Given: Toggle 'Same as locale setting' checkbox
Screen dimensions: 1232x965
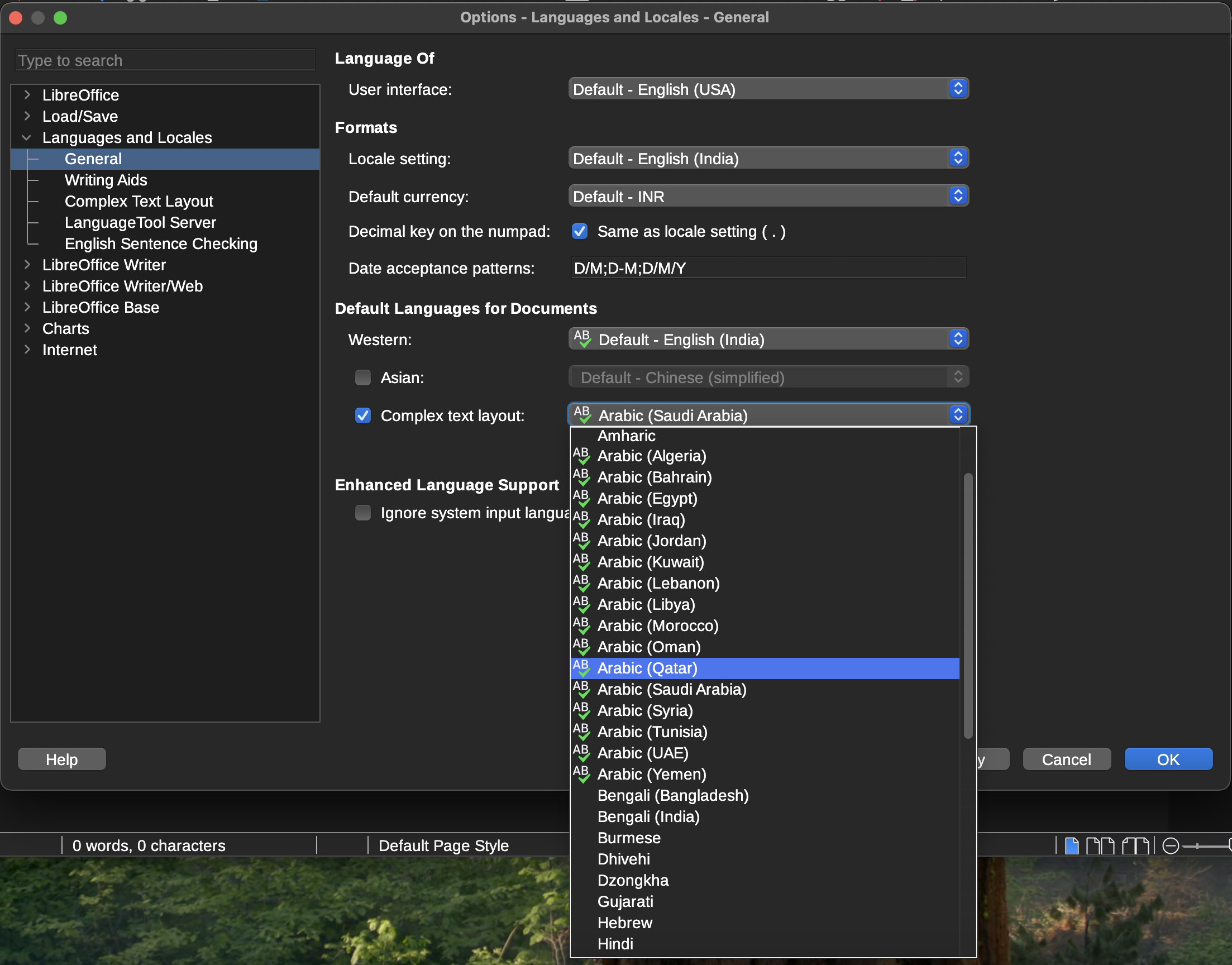Looking at the screenshot, I should [x=580, y=231].
